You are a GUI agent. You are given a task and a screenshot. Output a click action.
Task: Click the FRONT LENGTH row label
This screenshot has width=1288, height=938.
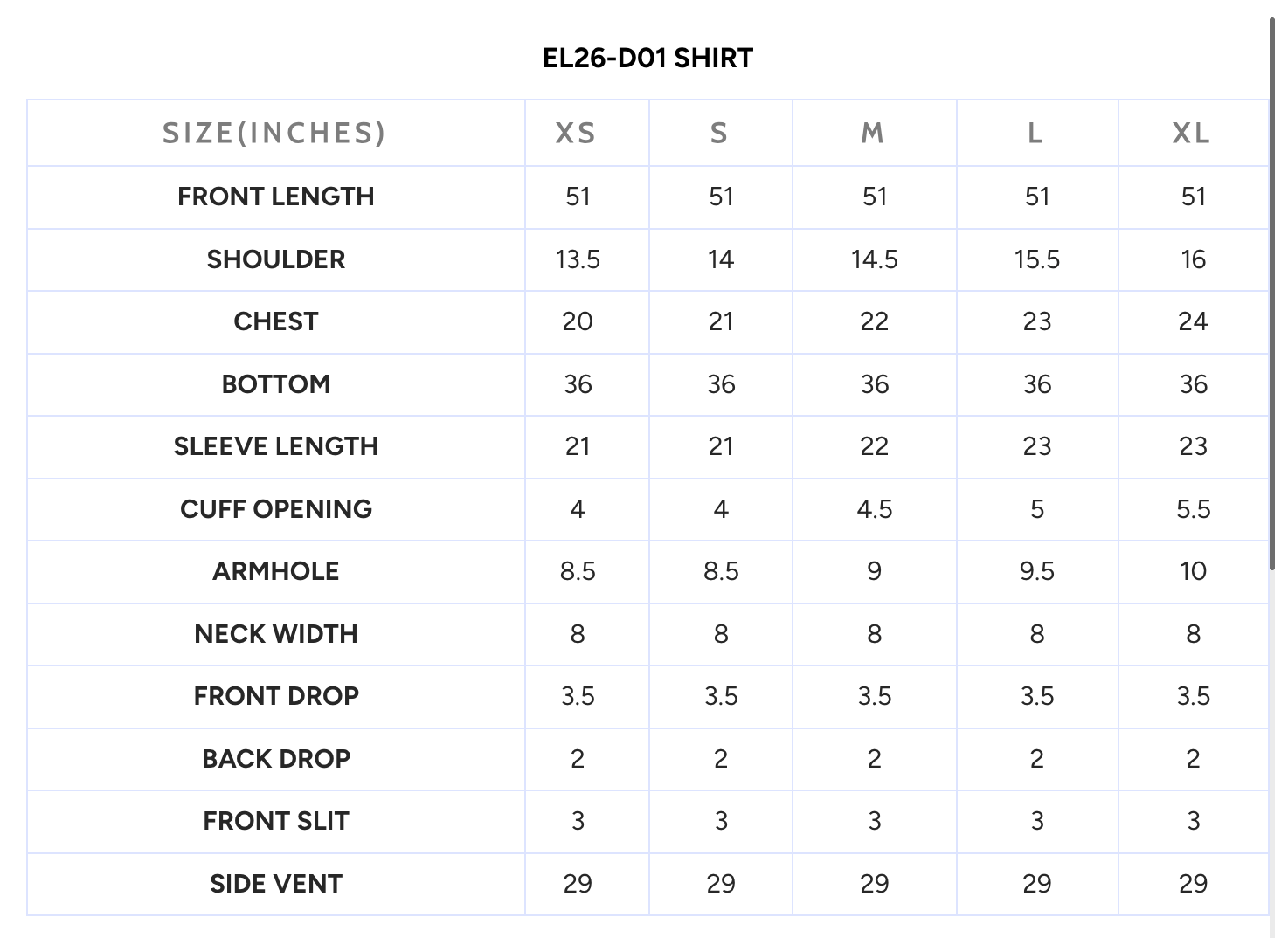[275, 197]
